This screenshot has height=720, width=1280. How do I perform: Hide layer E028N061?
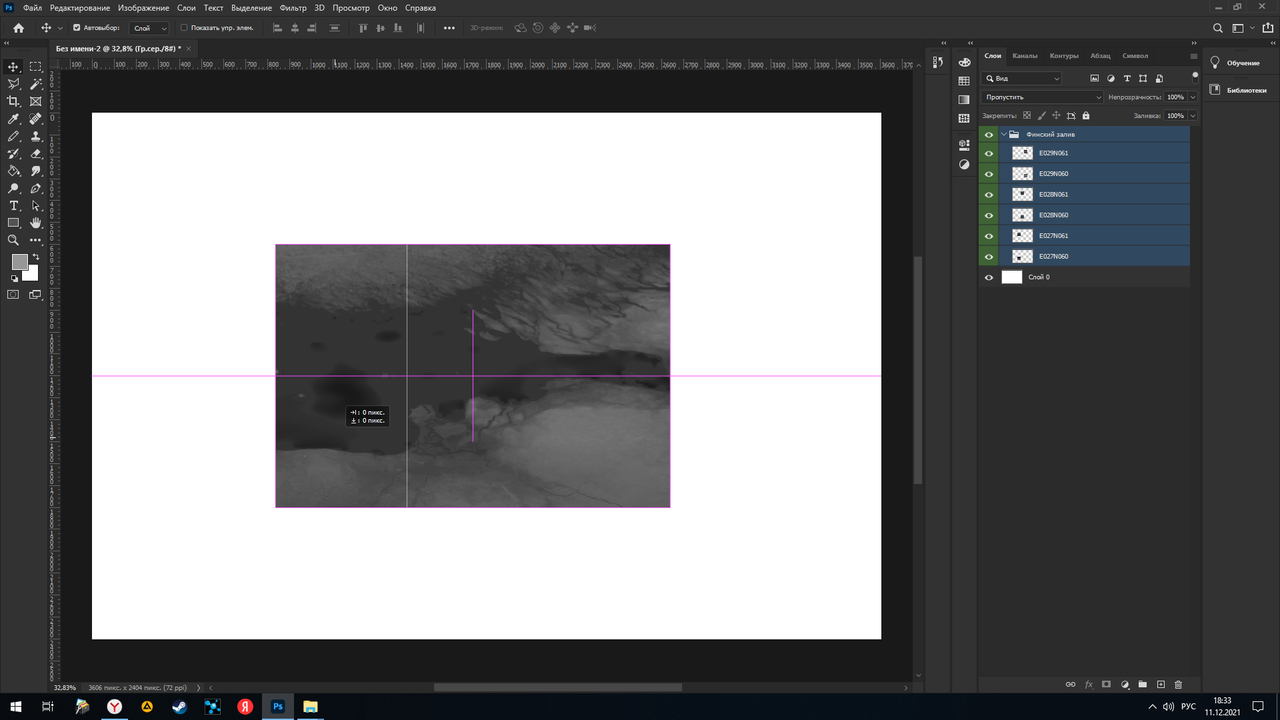(x=989, y=194)
